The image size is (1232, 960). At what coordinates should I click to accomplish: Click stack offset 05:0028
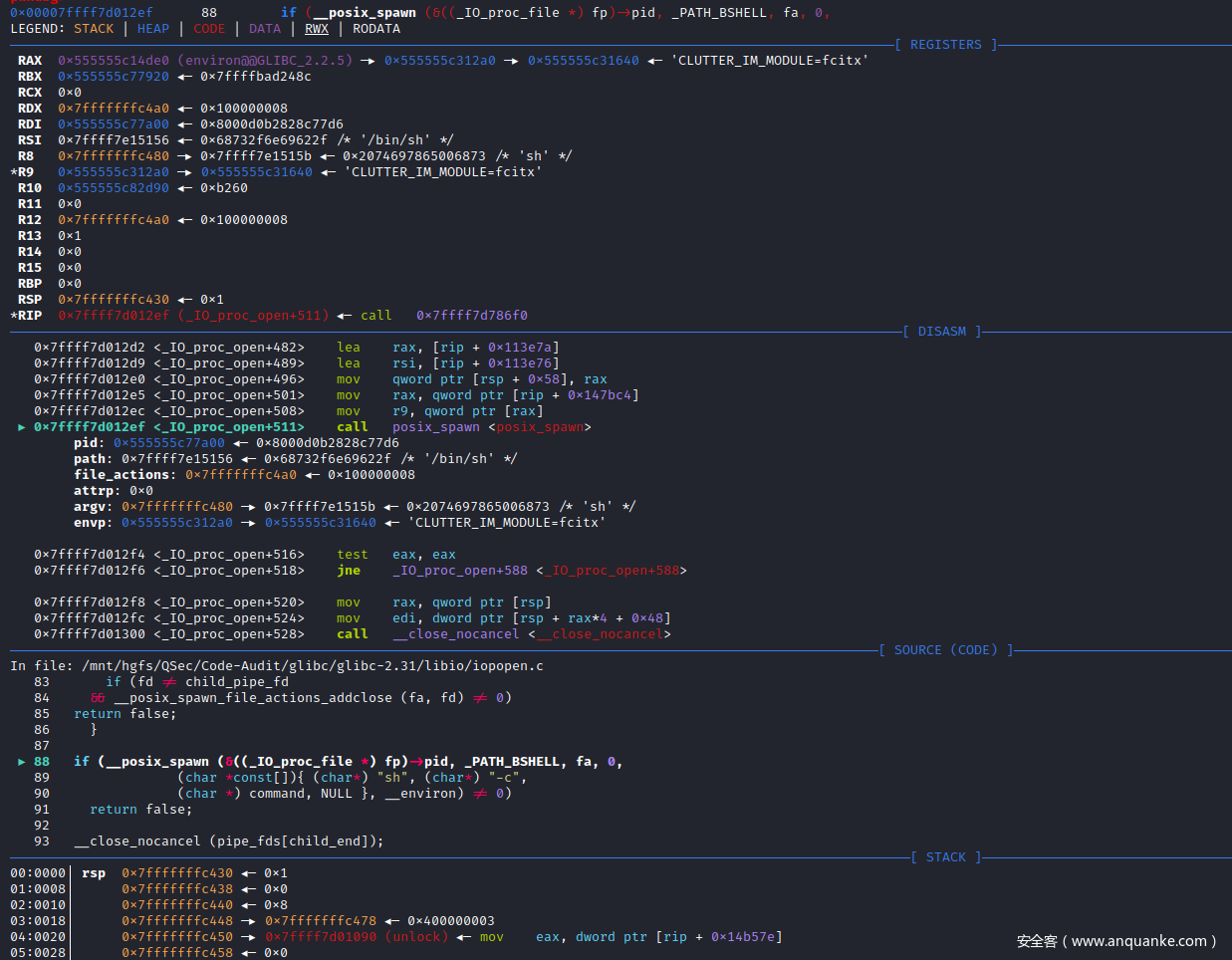click(38, 953)
